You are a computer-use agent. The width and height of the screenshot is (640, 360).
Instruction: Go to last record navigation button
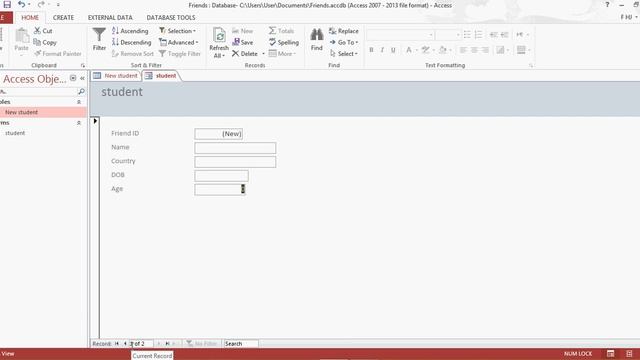(167, 344)
